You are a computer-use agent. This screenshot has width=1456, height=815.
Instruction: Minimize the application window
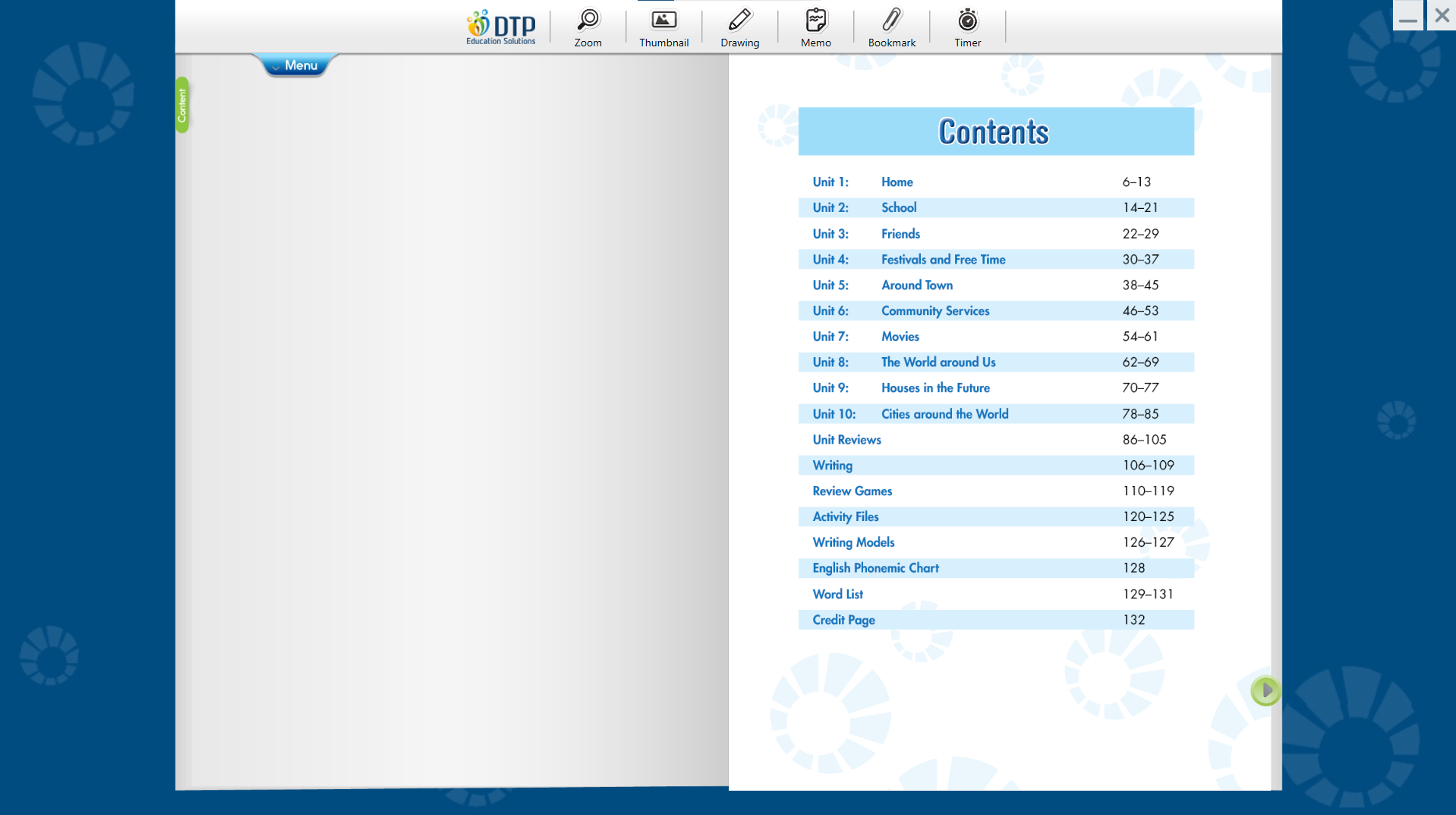pos(1407,16)
